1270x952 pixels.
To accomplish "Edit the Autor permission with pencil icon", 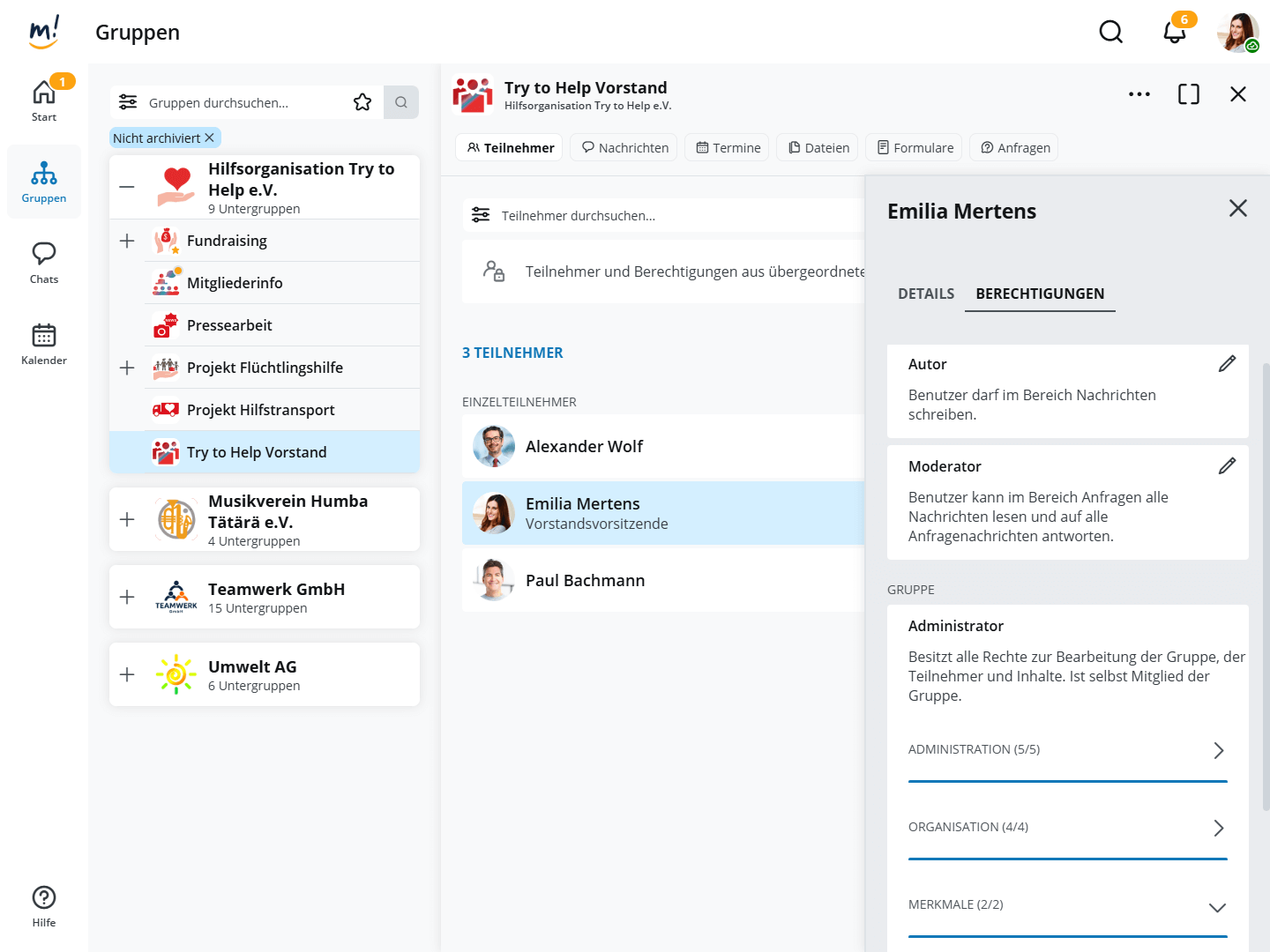I will (x=1227, y=364).
